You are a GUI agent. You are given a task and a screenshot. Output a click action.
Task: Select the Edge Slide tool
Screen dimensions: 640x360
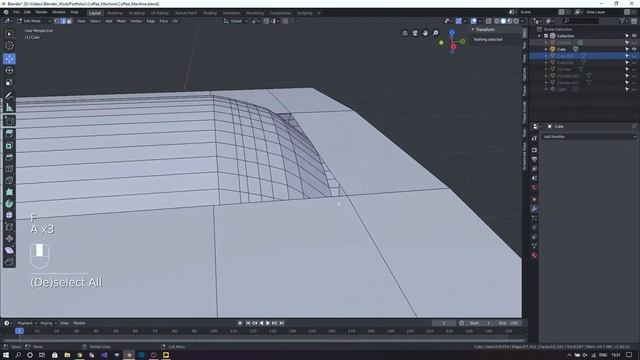click(x=9, y=227)
